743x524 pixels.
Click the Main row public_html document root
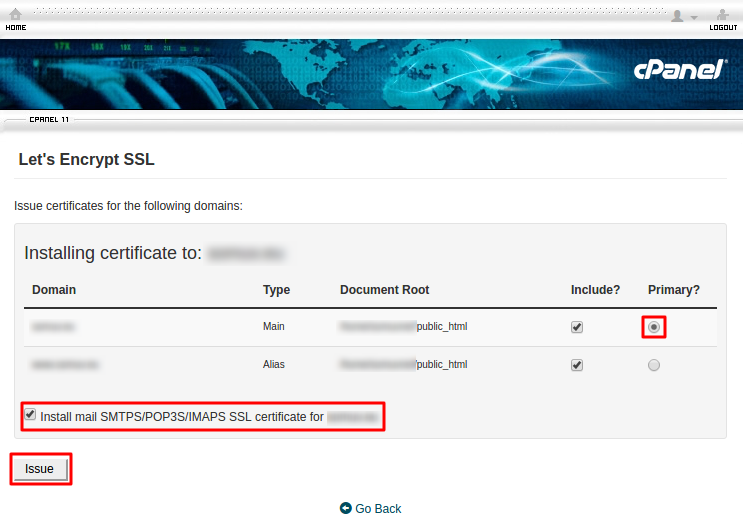[x=442, y=326]
